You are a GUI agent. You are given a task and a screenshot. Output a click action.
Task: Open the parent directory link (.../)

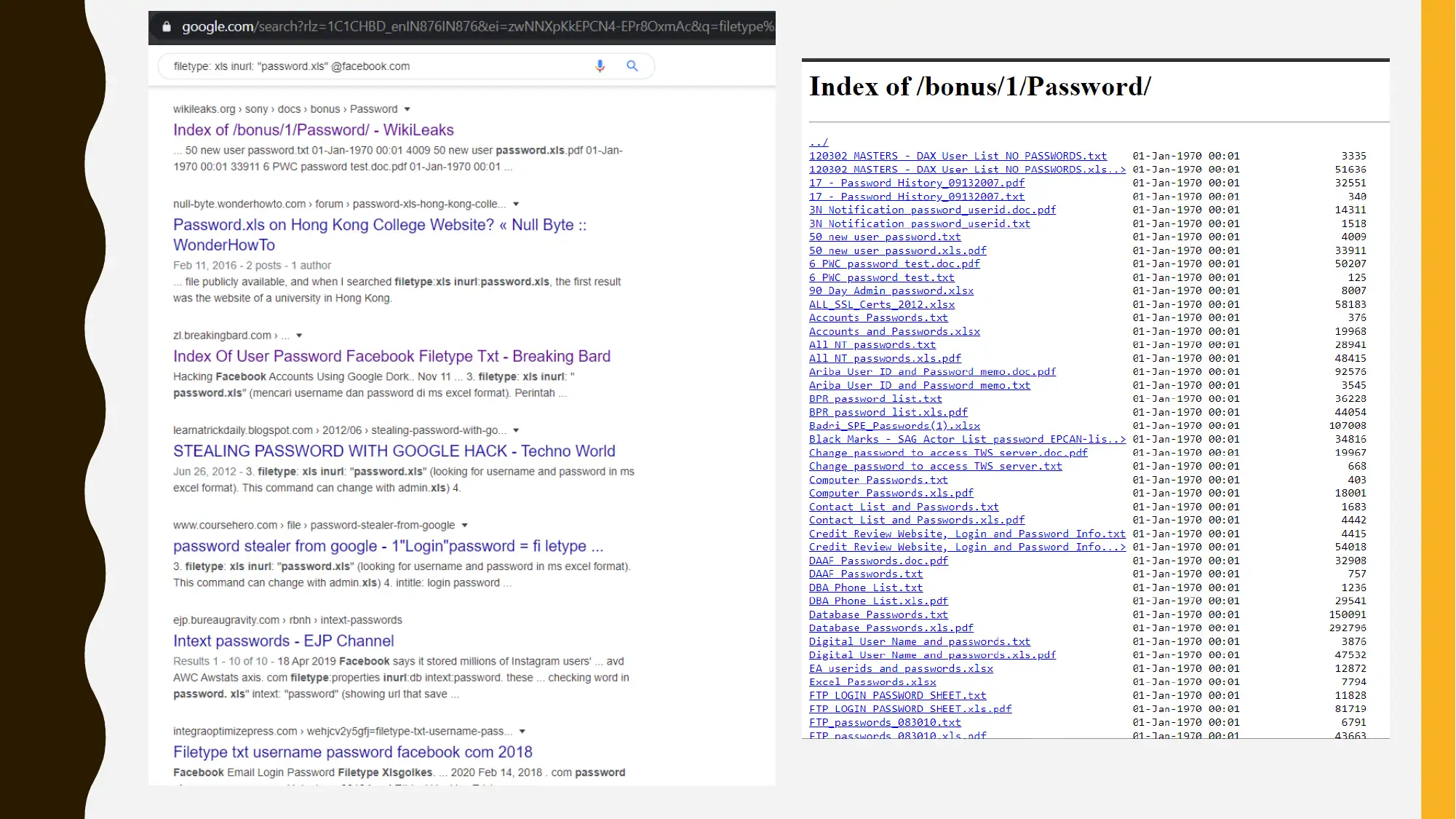click(819, 140)
